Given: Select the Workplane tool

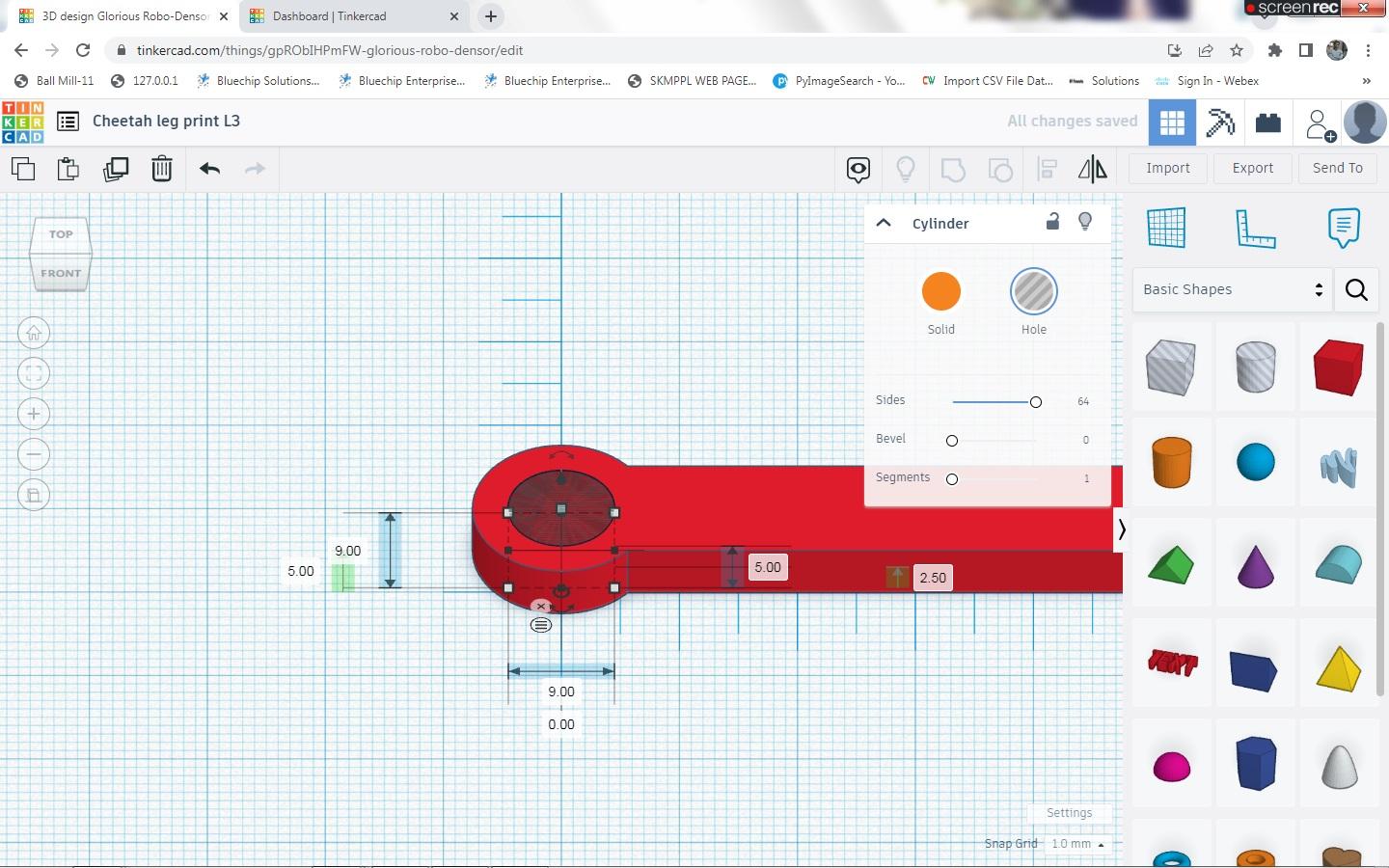Looking at the screenshot, I should [x=1166, y=228].
